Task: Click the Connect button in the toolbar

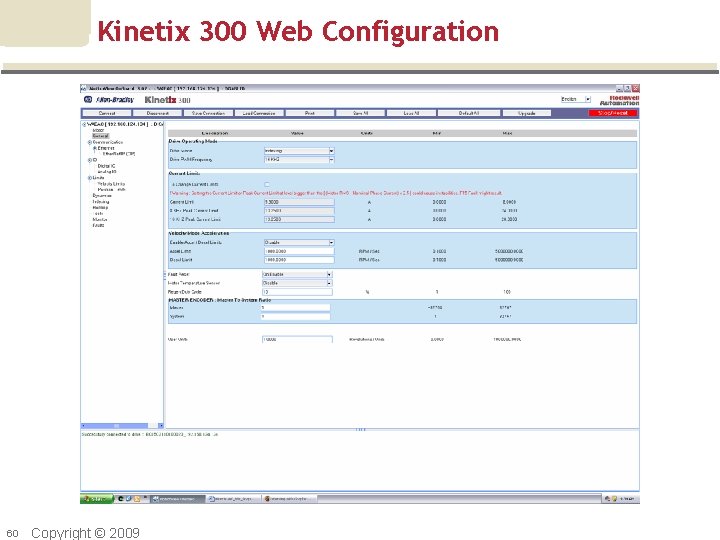Action: (107, 113)
